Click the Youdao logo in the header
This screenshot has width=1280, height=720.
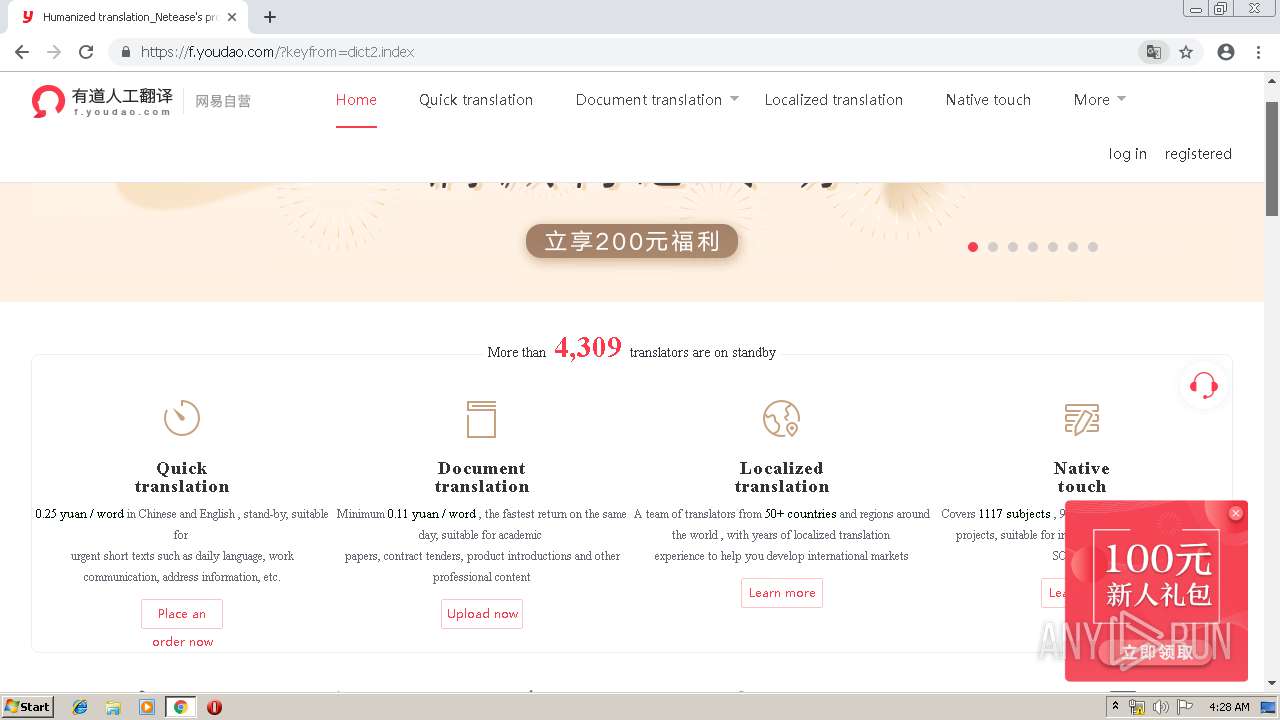tap(102, 101)
